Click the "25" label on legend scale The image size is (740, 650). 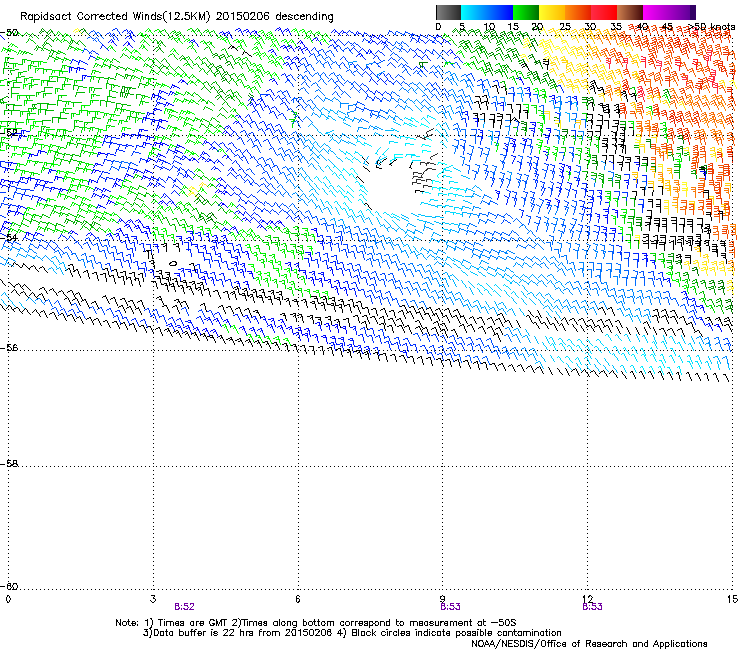[x=565, y=27]
